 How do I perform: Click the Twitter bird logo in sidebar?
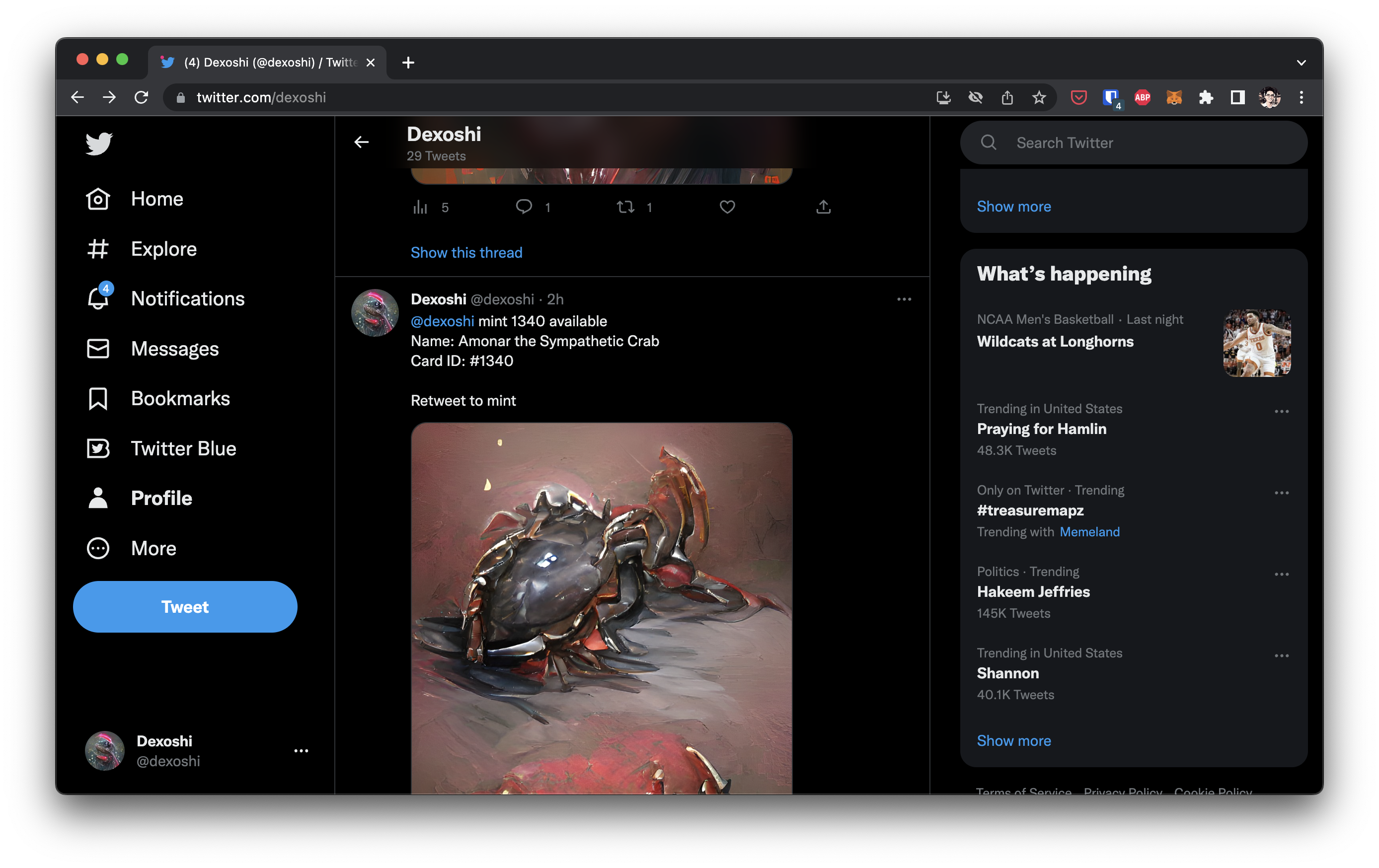point(98,143)
